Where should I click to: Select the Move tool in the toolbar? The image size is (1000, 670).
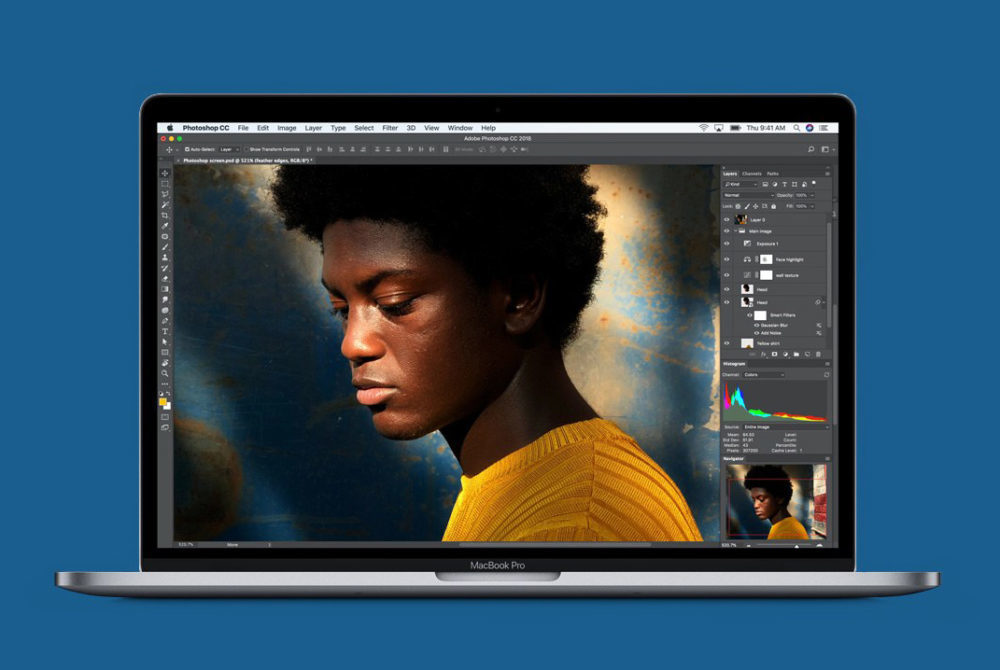(x=165, y=173)
